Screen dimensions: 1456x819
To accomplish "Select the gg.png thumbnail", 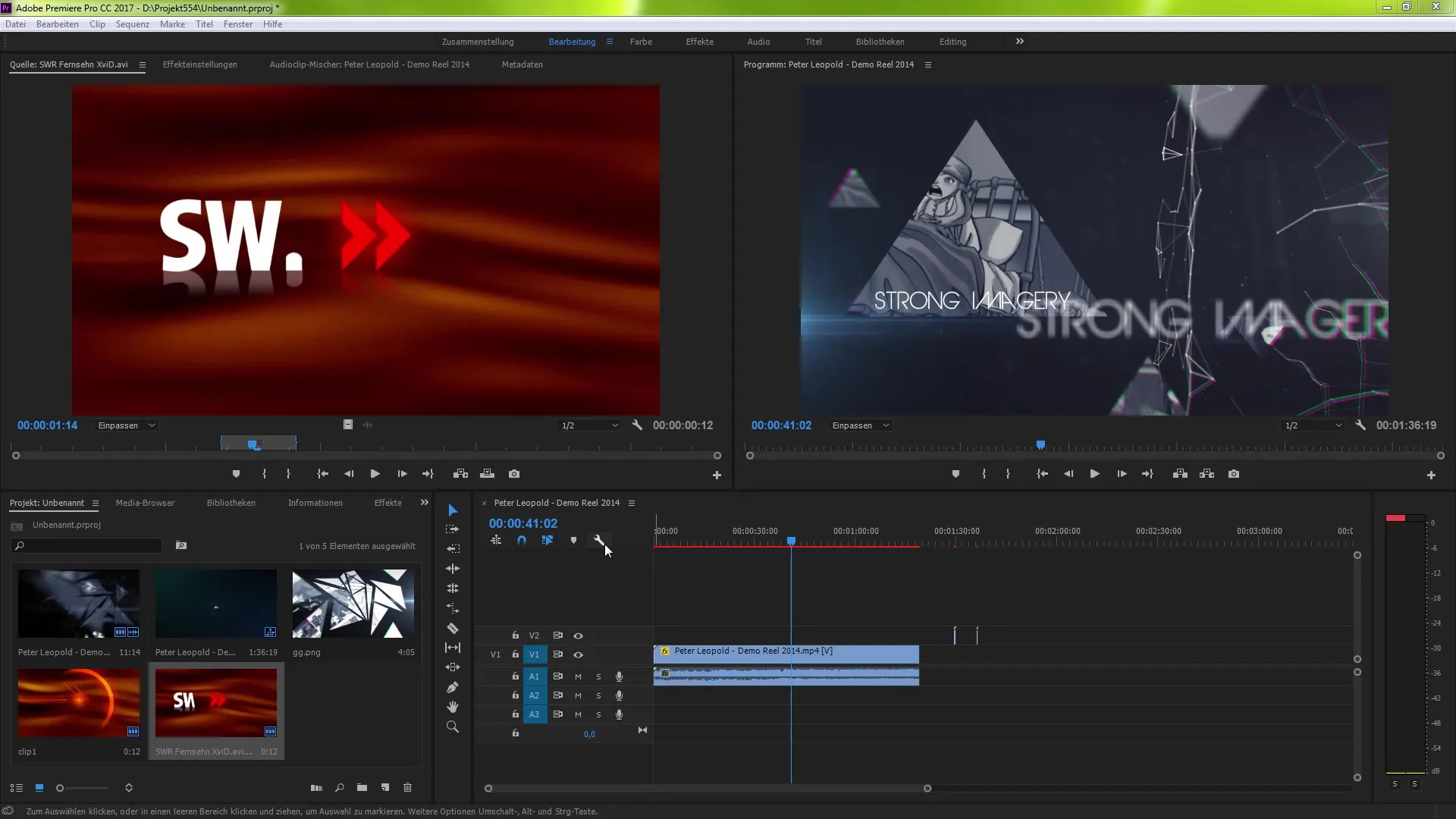I will 353,604.
